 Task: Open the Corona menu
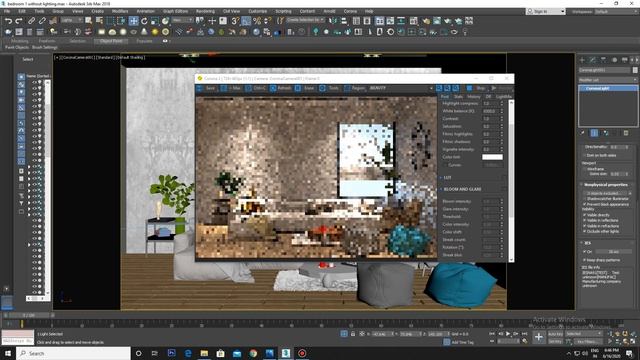click(350, 11)
